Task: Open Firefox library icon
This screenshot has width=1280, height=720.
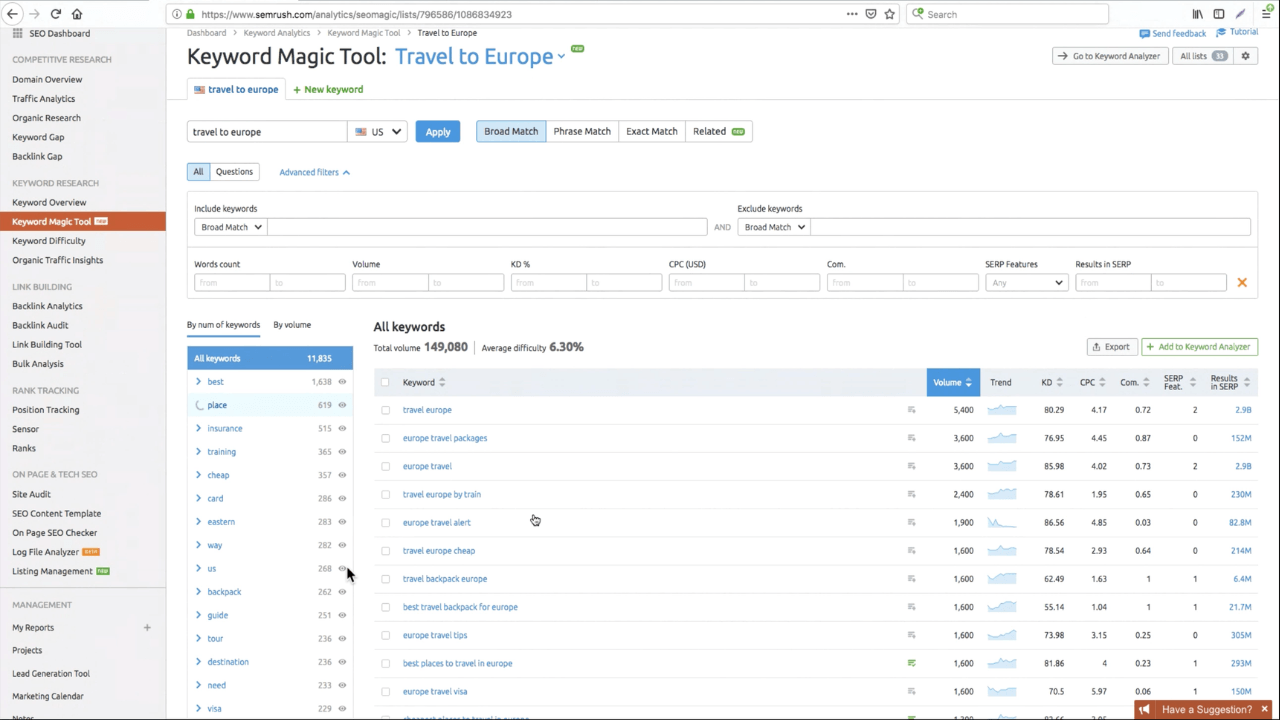Action: pos(1197,14)
